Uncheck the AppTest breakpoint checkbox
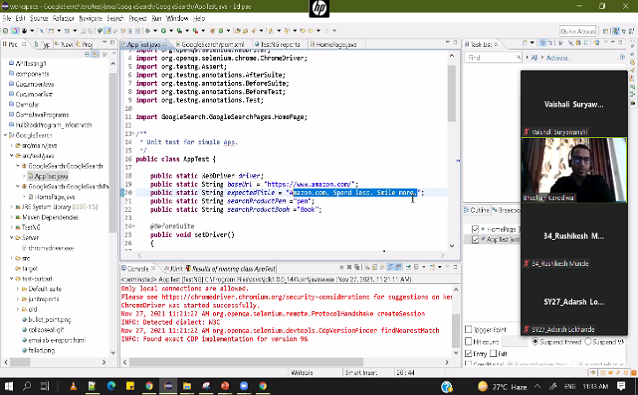Image resolution: width=638 pixels, height=395 pixels. coord(475,240)
